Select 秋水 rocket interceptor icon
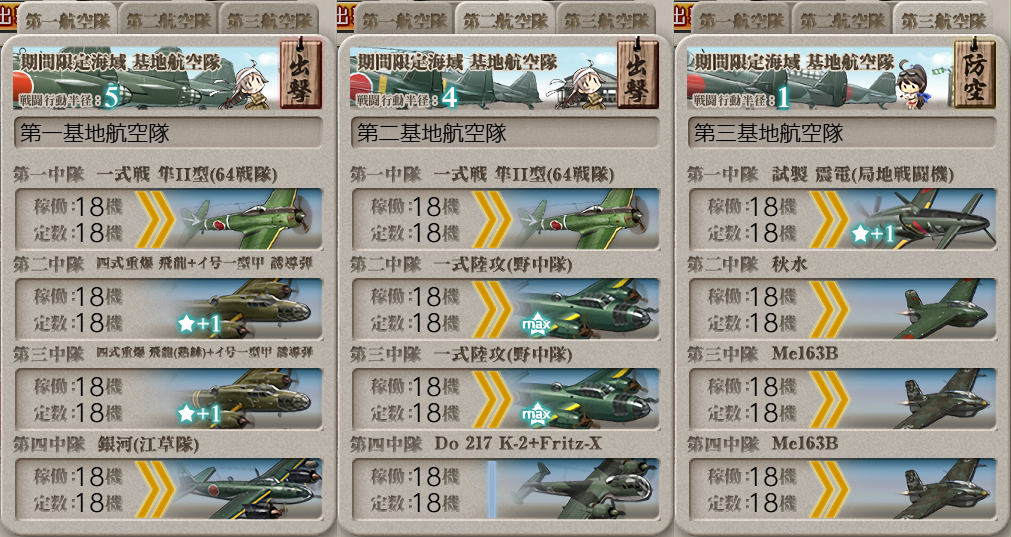Screen dimensions: 1011x537 coord(939,309)
